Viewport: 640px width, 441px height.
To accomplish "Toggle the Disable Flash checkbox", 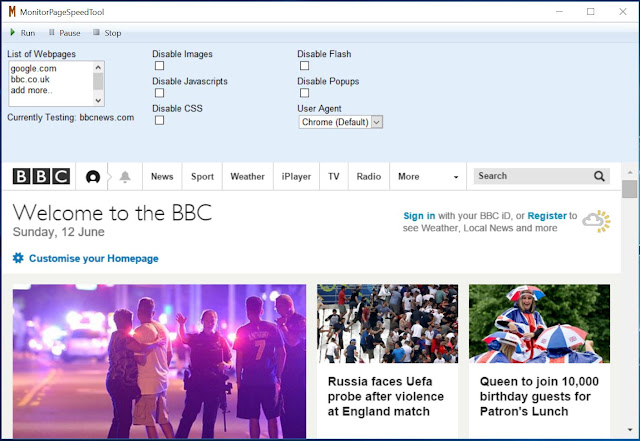I will click(x=304, y=66).
